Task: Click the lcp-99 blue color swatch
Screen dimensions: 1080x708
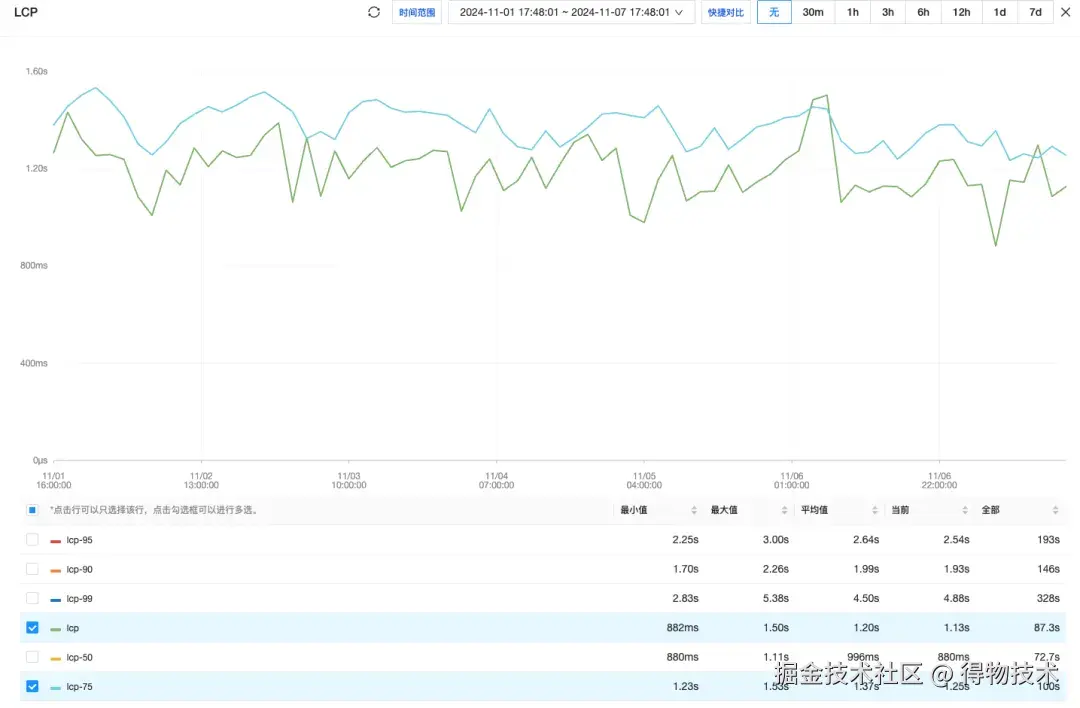Action: pyautogui.click(x=56, y=599)
